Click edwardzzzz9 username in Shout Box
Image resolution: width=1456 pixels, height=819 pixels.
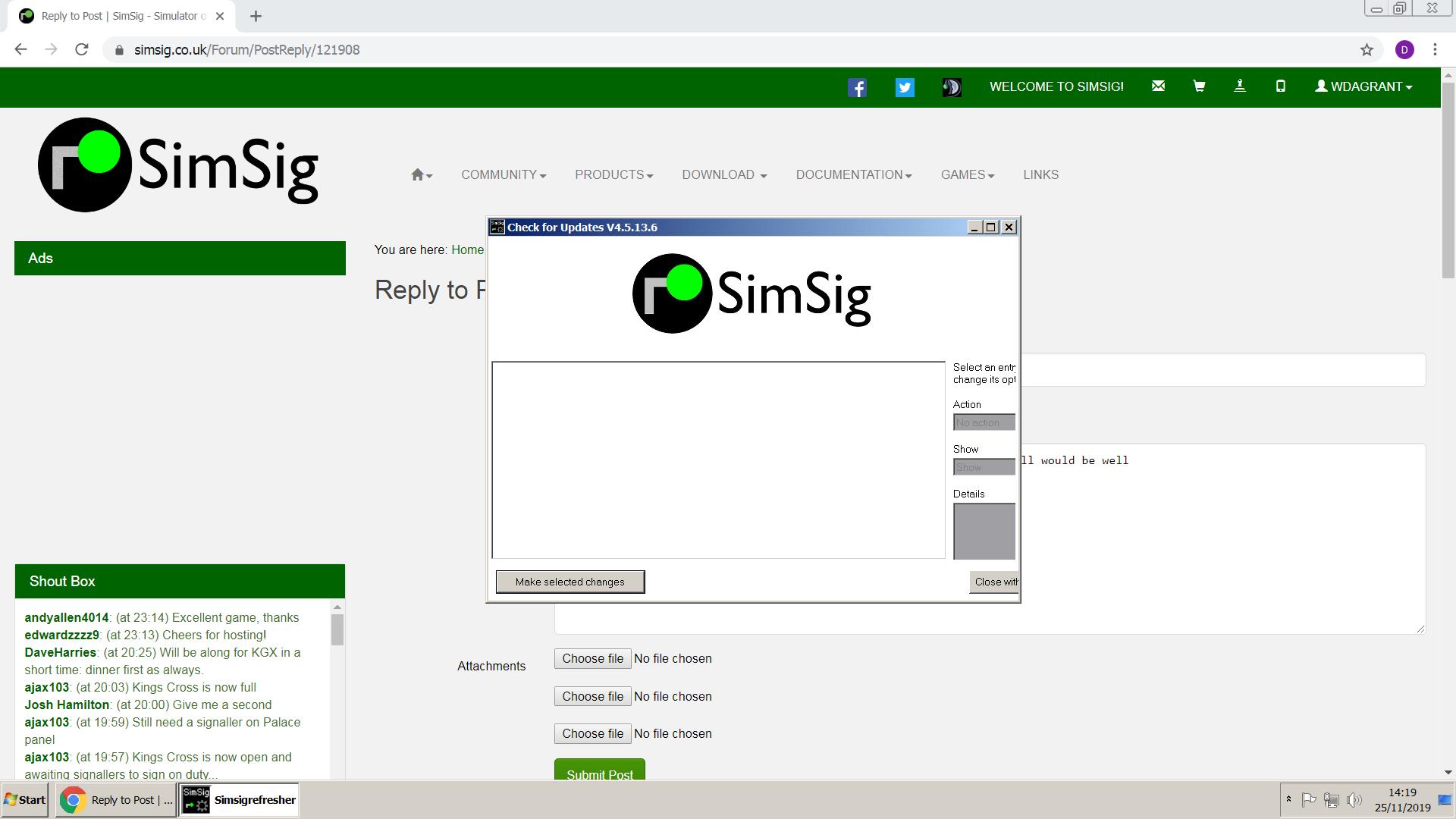(x=62, y=635)
